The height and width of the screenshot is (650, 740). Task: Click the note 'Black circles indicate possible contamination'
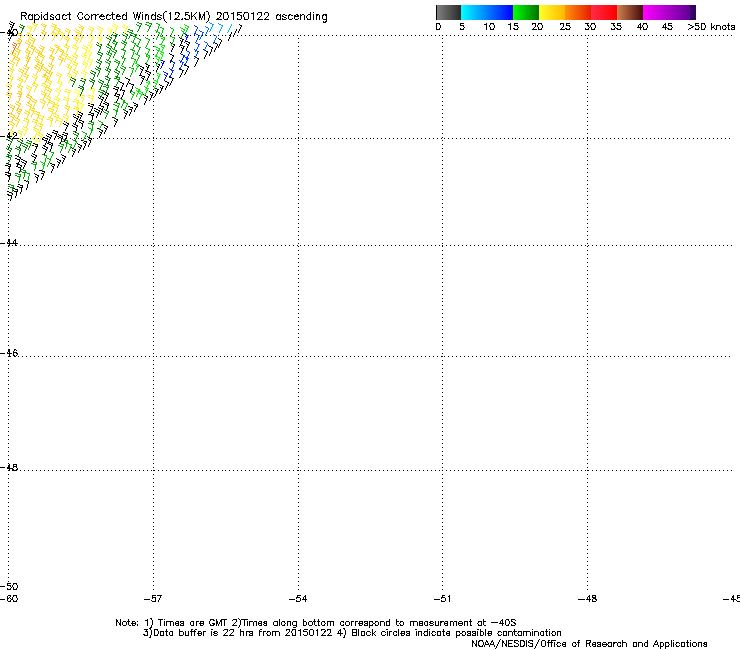click(x=456, y=633)
